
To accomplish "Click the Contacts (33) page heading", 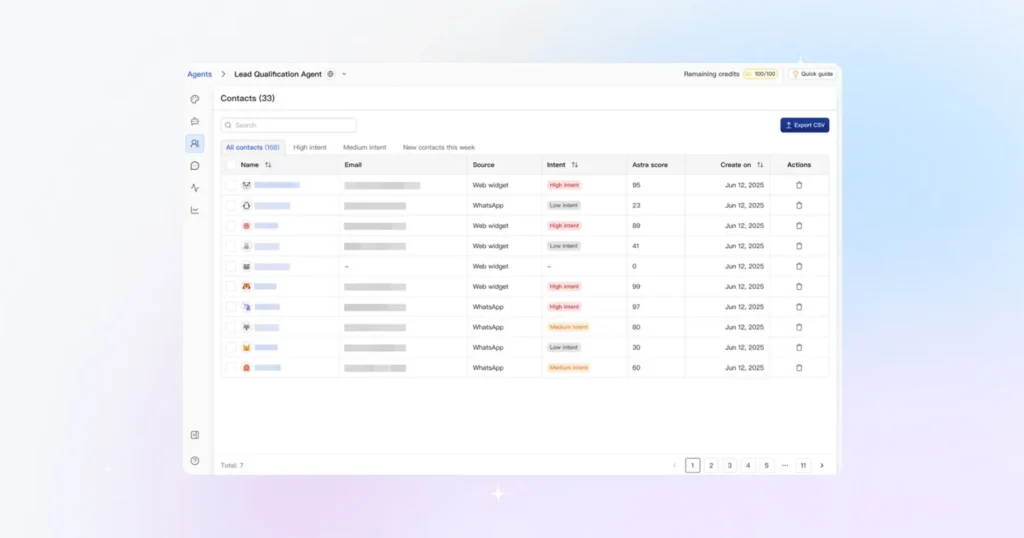I will click(248, 99).
